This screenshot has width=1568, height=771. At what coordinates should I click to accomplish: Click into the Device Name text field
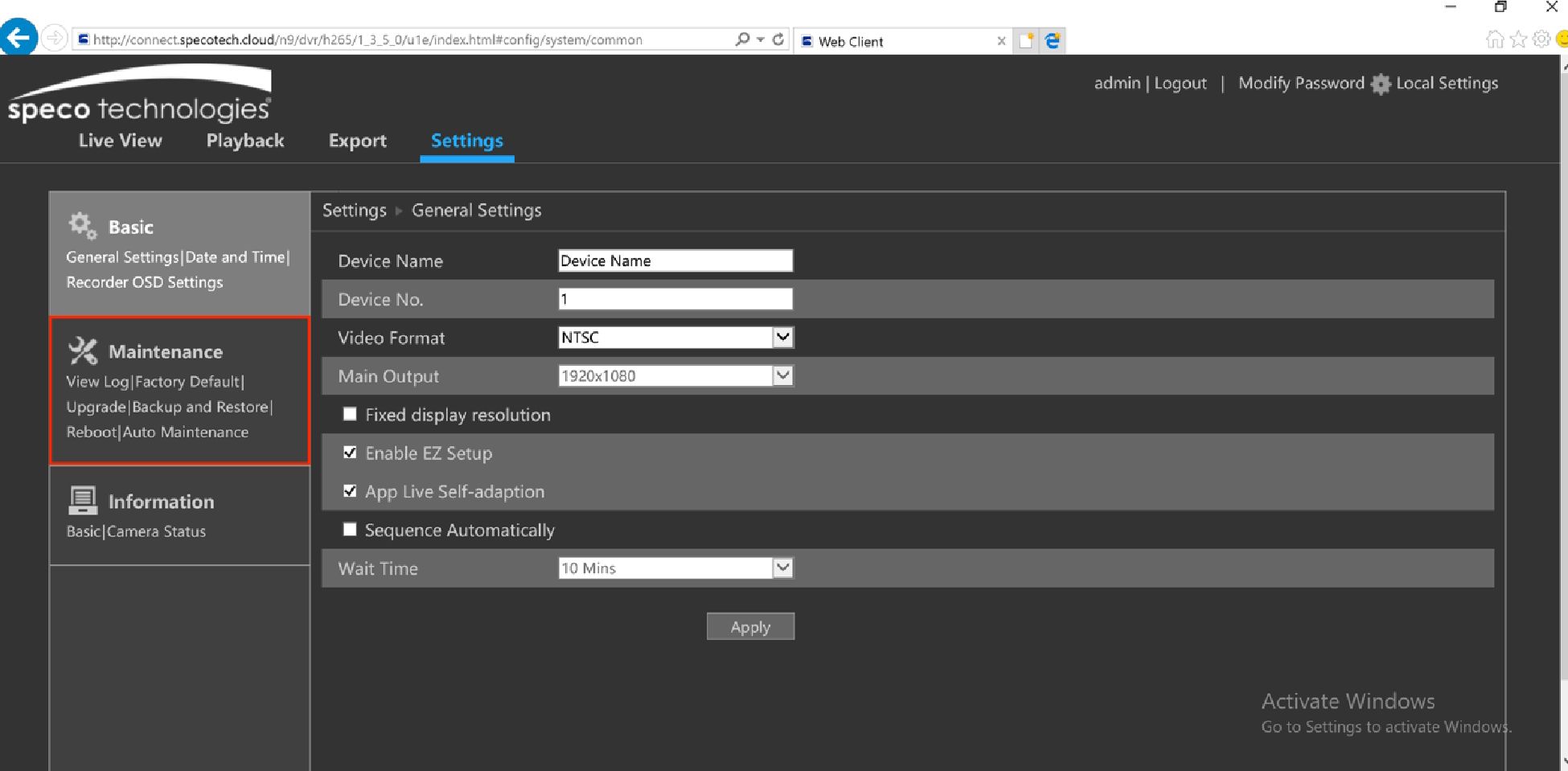coord(675,260)
